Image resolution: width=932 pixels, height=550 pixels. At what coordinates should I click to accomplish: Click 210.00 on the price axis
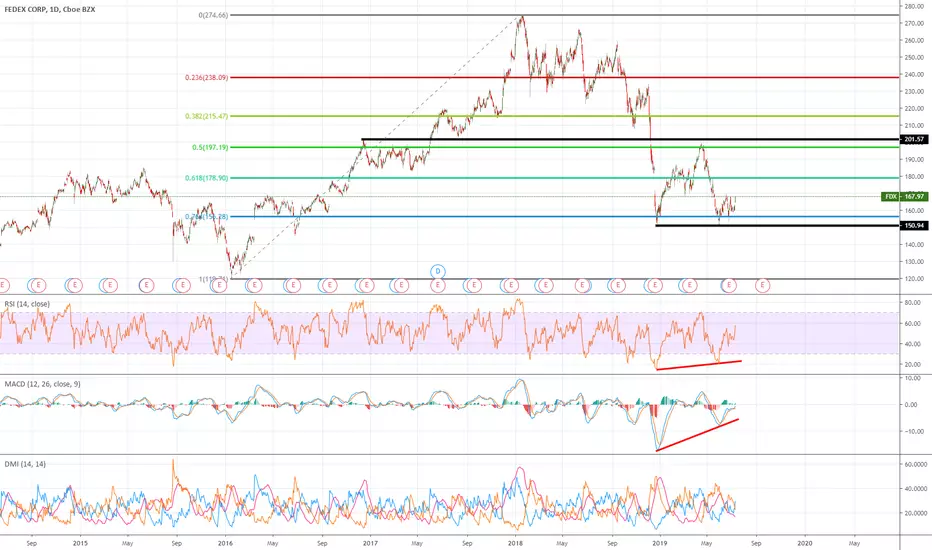[x=914, y=125]
